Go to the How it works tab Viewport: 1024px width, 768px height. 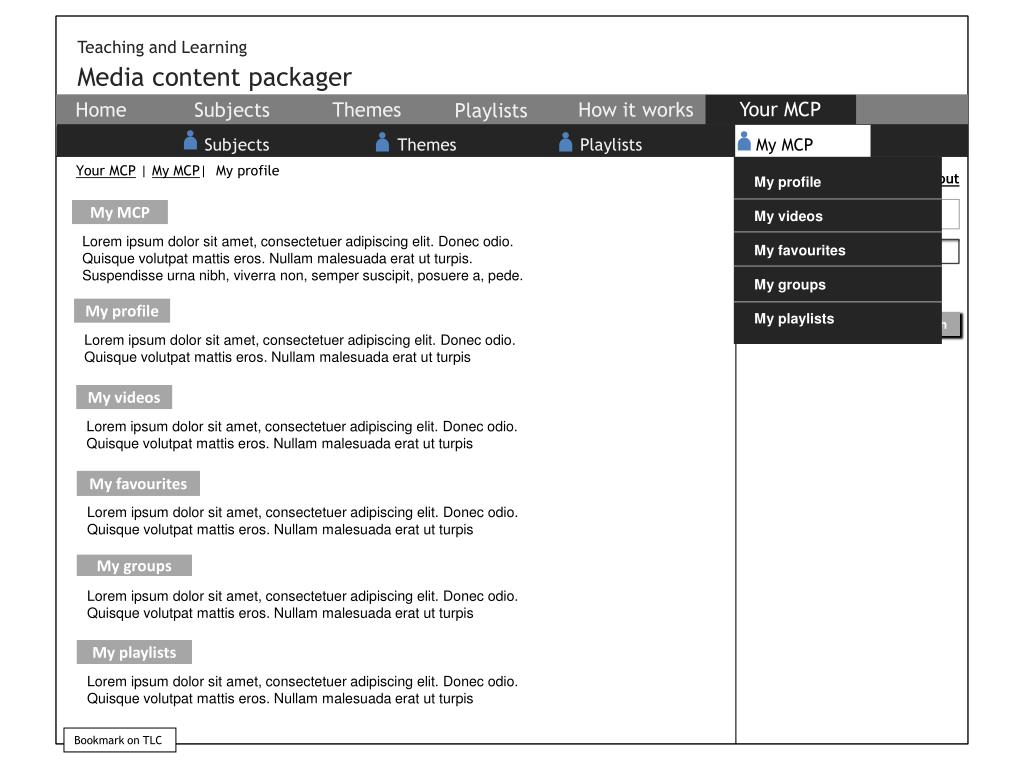coord(635,110)
